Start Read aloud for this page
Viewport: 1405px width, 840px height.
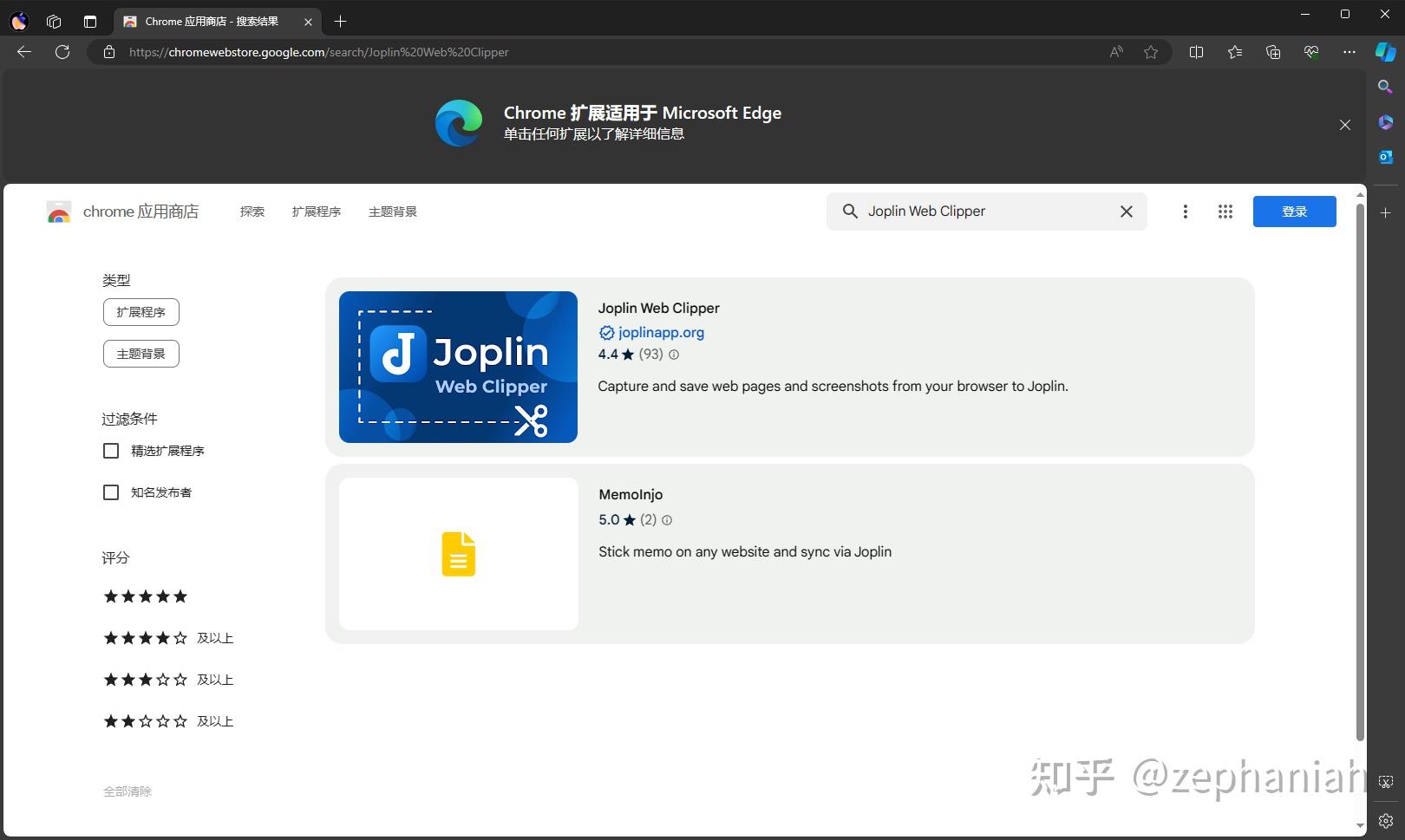click(1114, 52)
